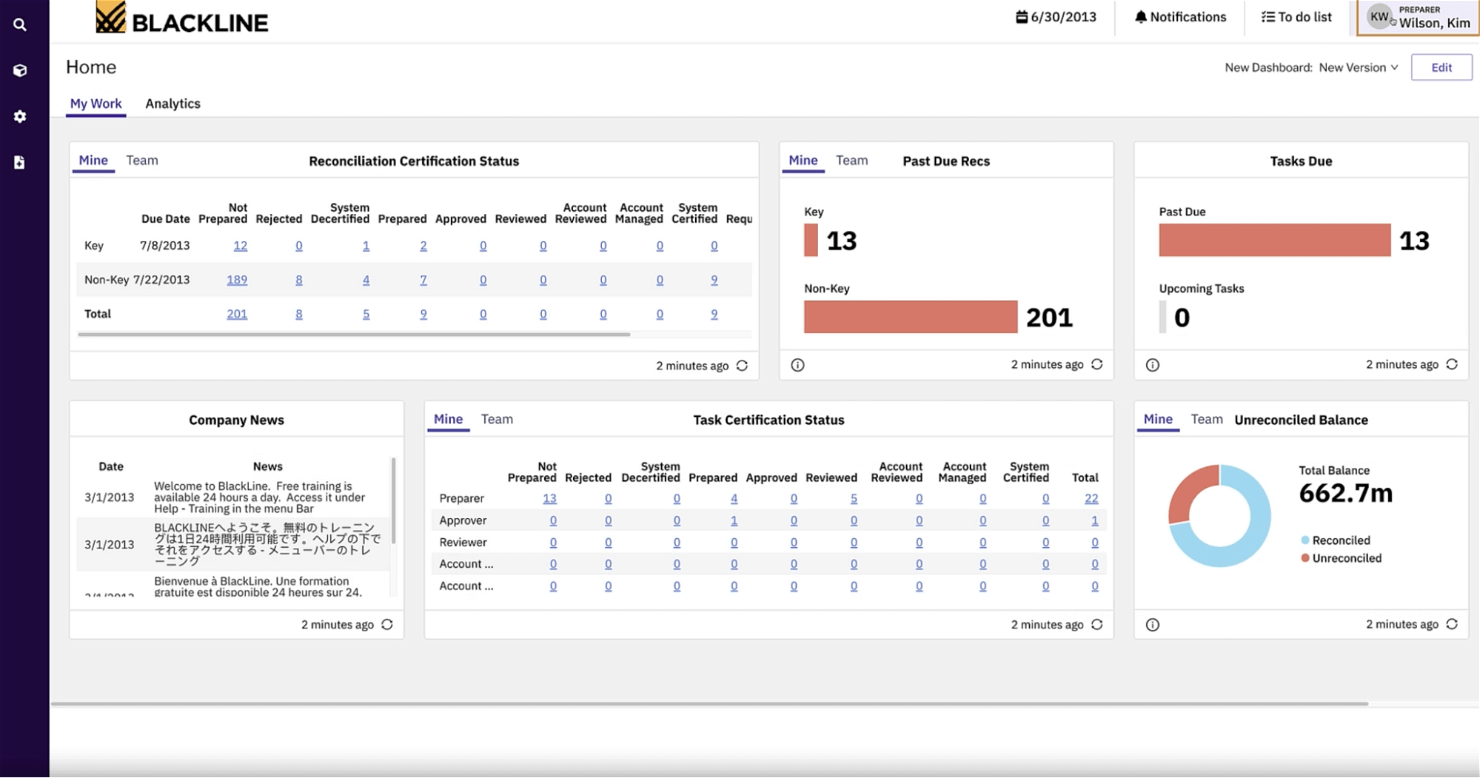Image resolution: width=1480 pixels, height=778 pixels.
Task: Click the KW user avatar
Action: coord(1380,17)
